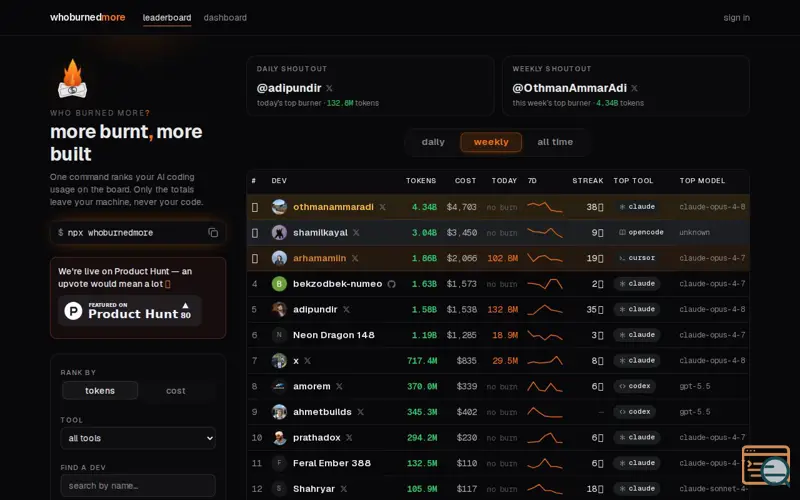Open X profile icon beside @OthmanAmmarAdi shoutout
This screenshot has height=500, width=800.
tap(634, 88)
